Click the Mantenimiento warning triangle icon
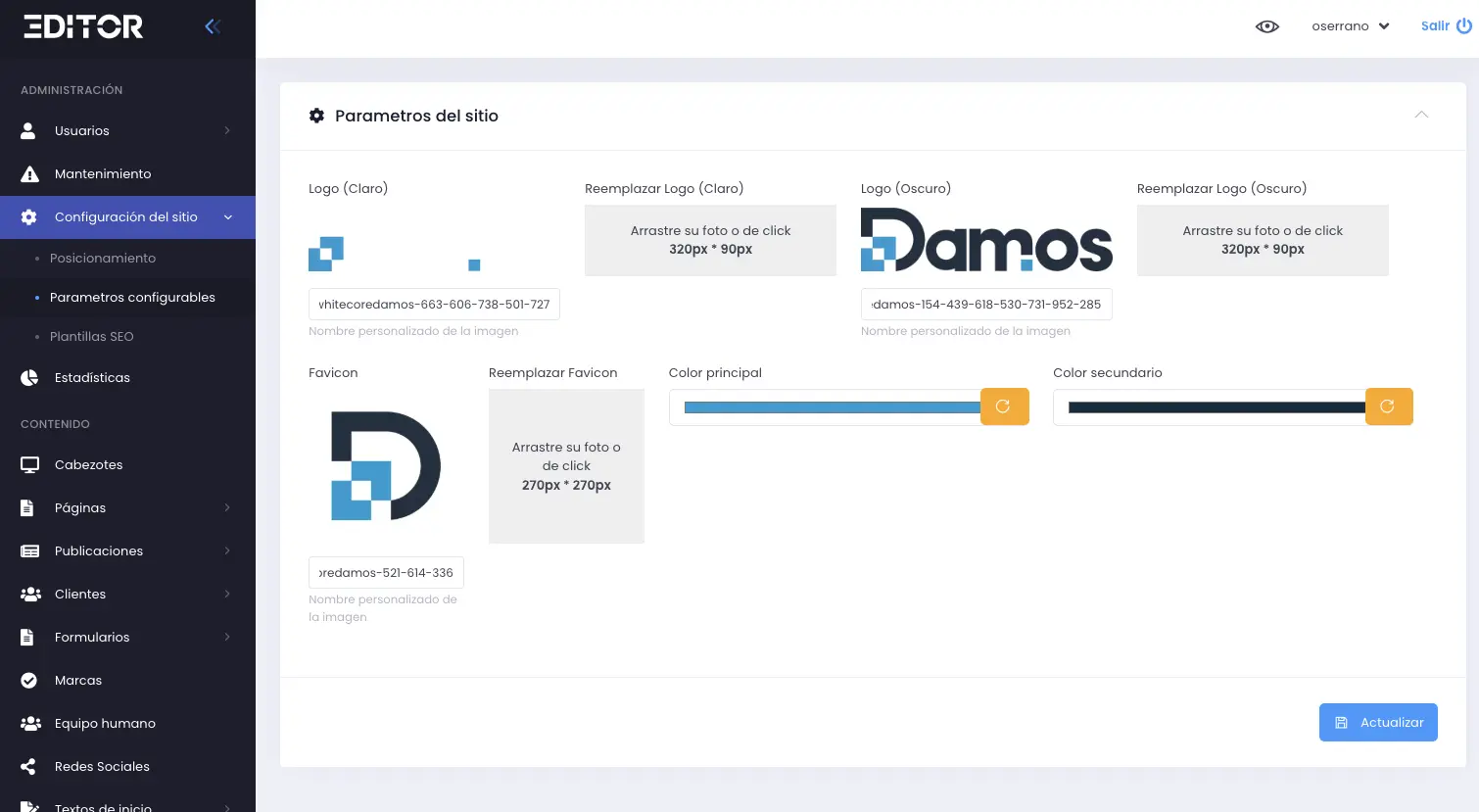The width and height of the screenshot is (1479, 812). (29, 174)
